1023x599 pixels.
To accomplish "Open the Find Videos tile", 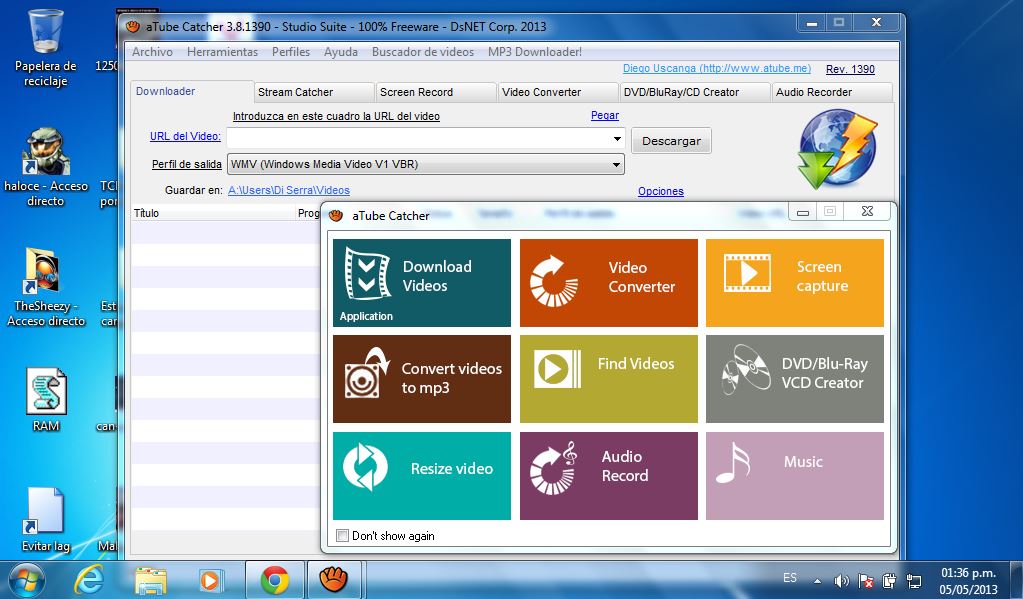I will tap(609, 379).
